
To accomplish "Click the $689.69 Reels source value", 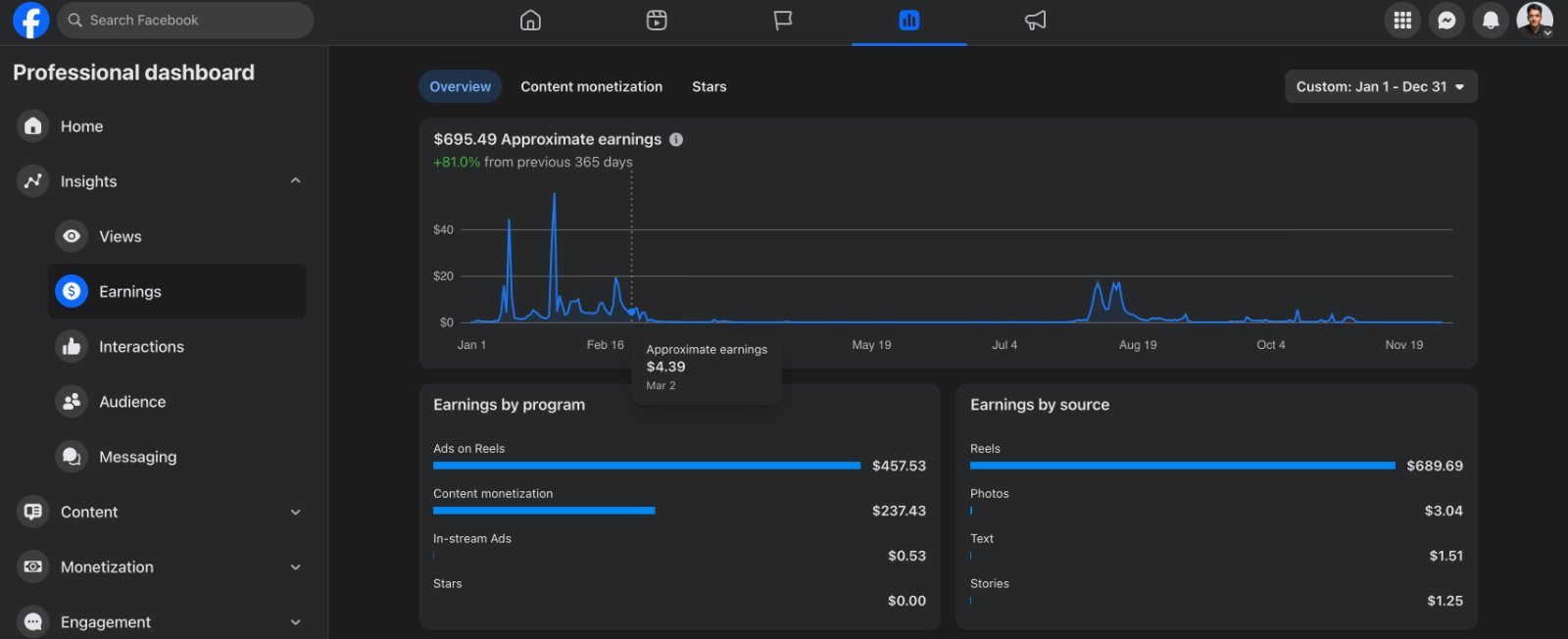I will 1435,466.
